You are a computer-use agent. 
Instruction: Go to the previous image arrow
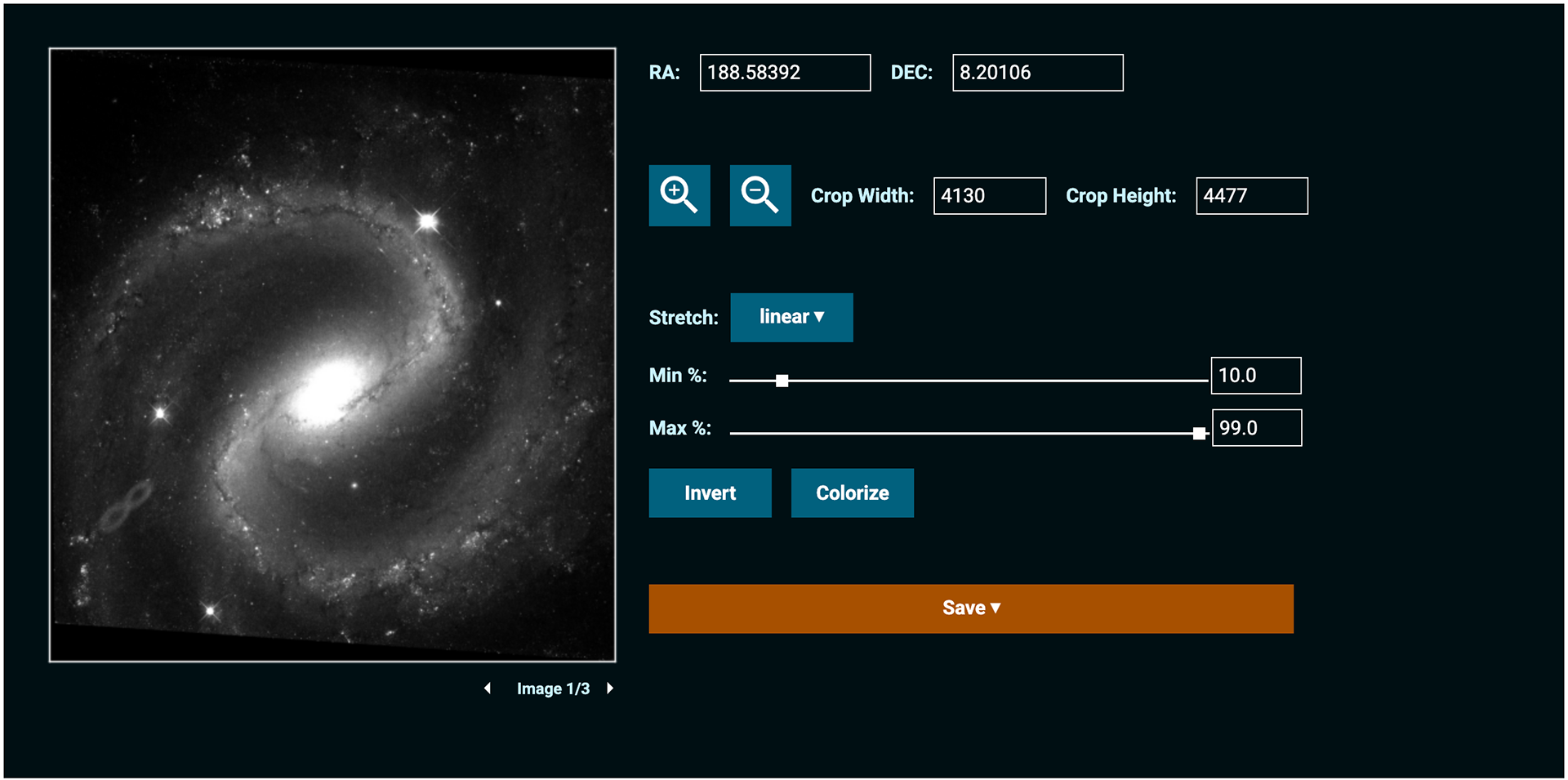488,689
